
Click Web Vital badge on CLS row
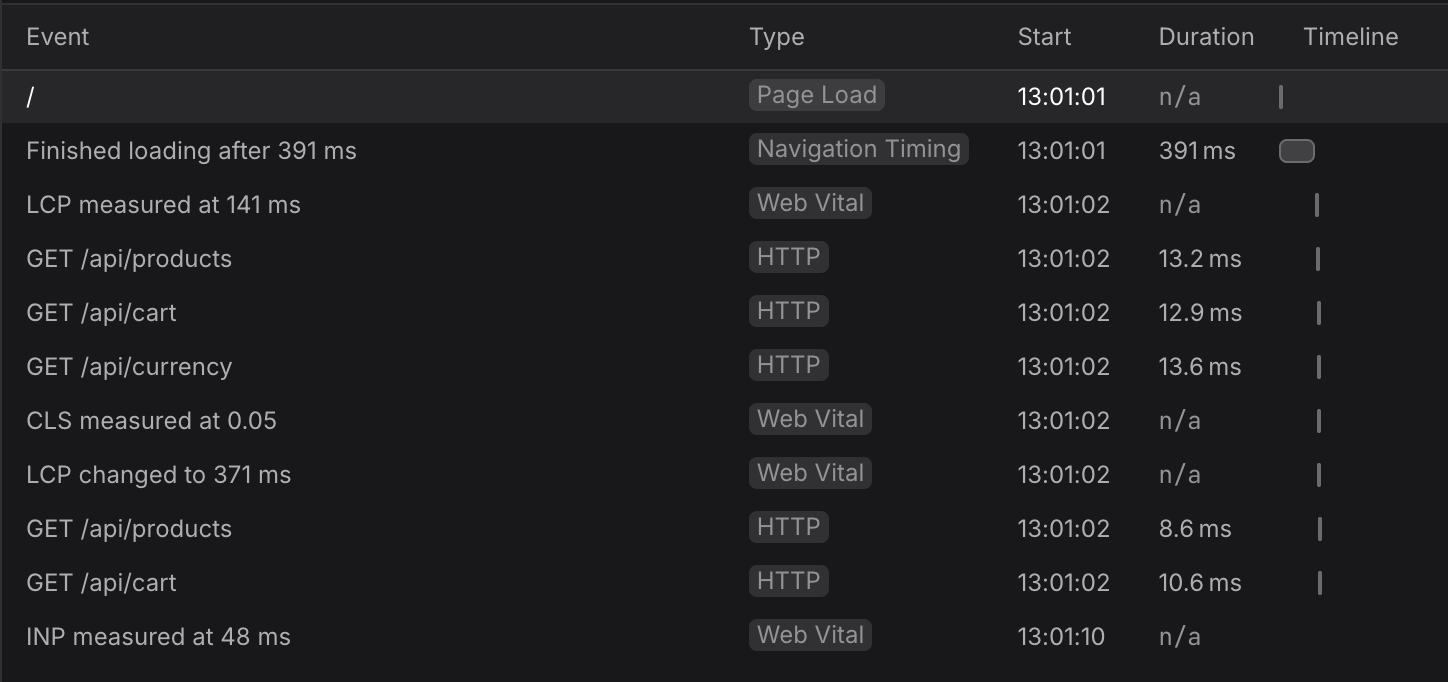click(810, 419)
